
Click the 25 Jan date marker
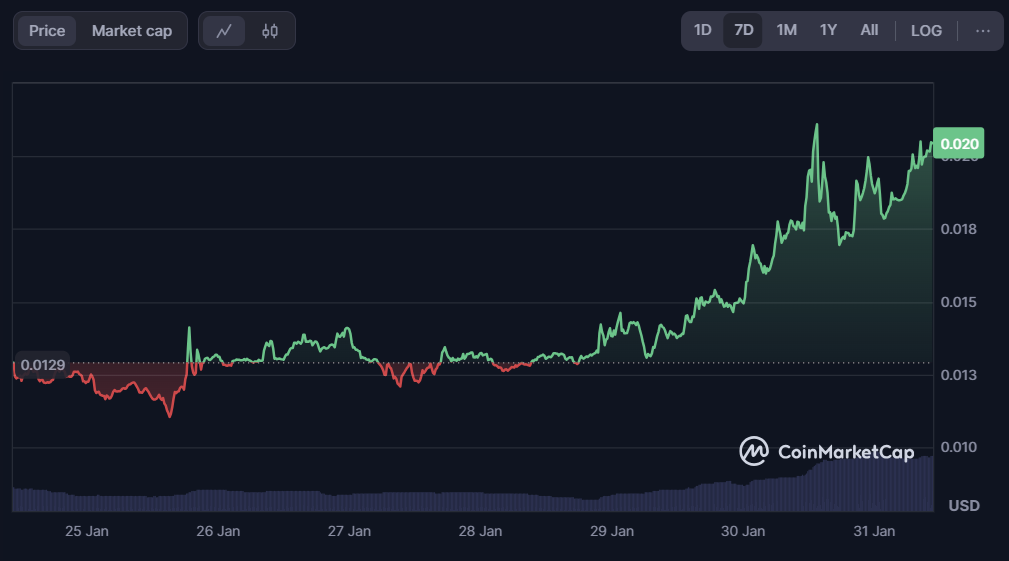point(86,531)
